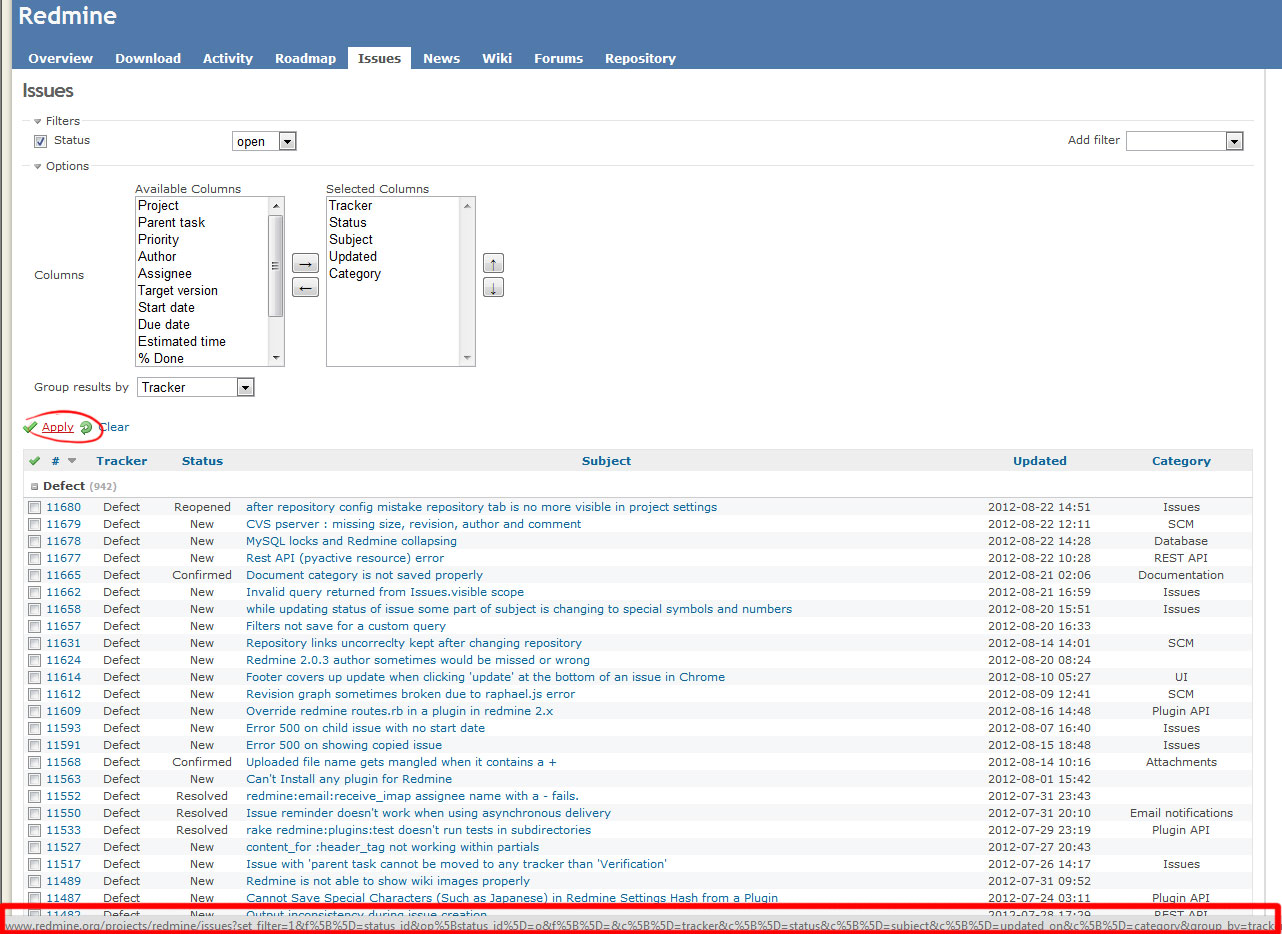The width and height of the screenshot is (1282, 934).
Task: Open 'MySQL locks and Redmine collapsing' issue
Action: point(351,541)
